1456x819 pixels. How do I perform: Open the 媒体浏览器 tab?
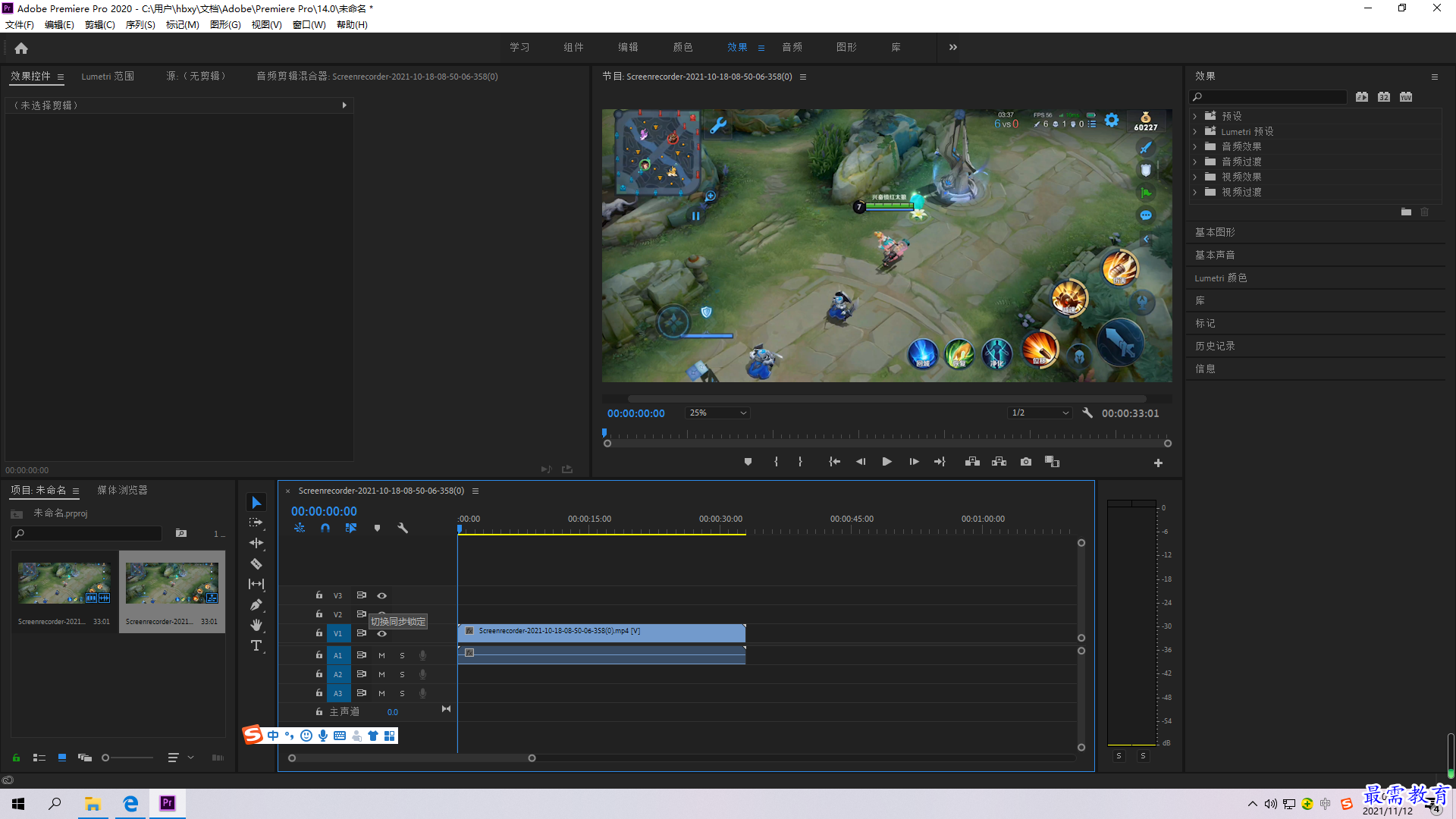122,490
